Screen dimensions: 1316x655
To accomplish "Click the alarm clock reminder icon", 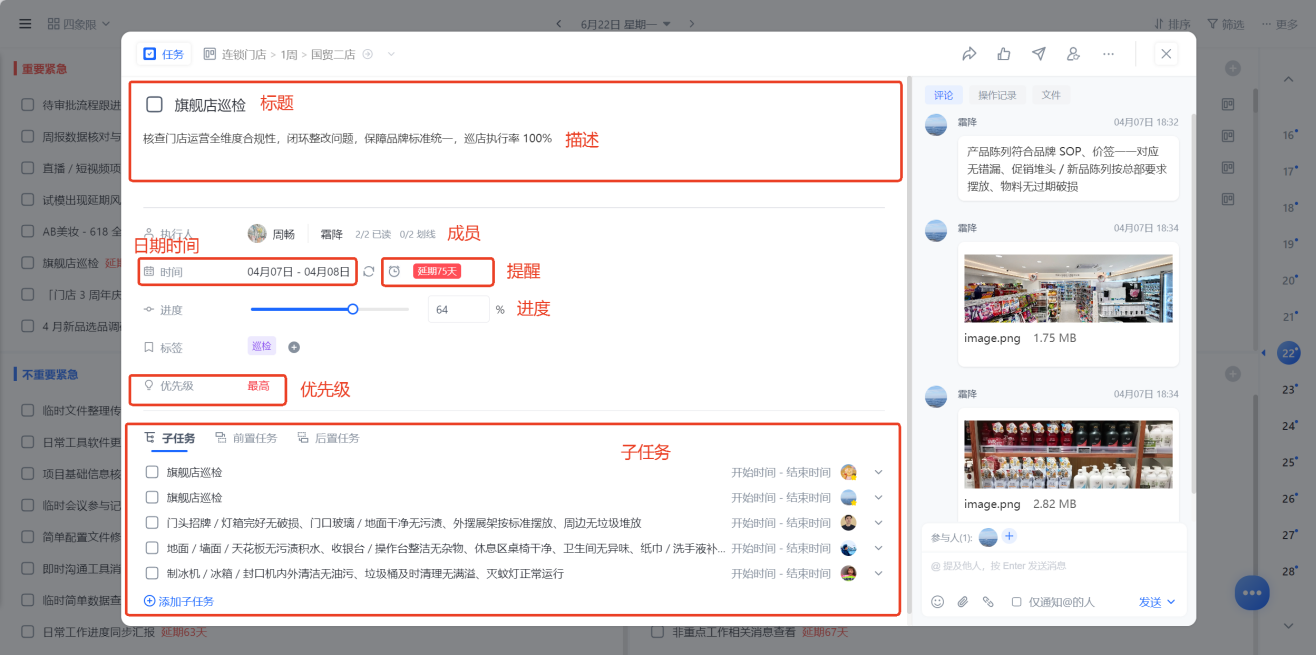I will coord(395,271).
